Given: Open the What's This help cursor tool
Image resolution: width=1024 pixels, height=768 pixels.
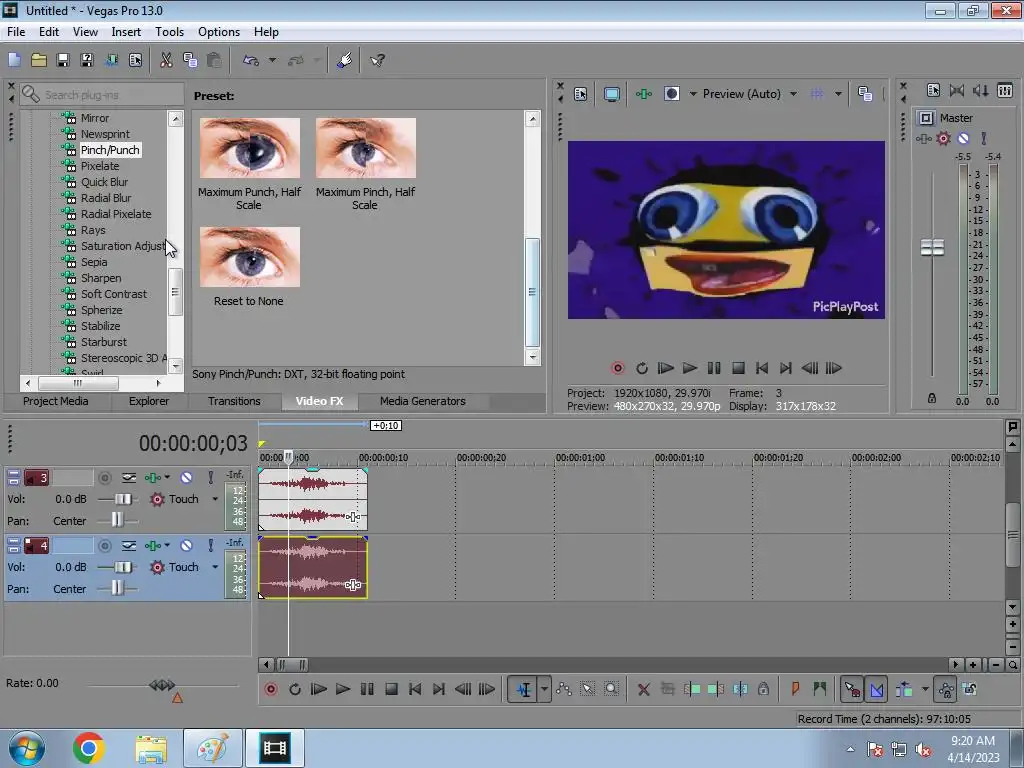Looking at the screenshot, I should 377,61.
